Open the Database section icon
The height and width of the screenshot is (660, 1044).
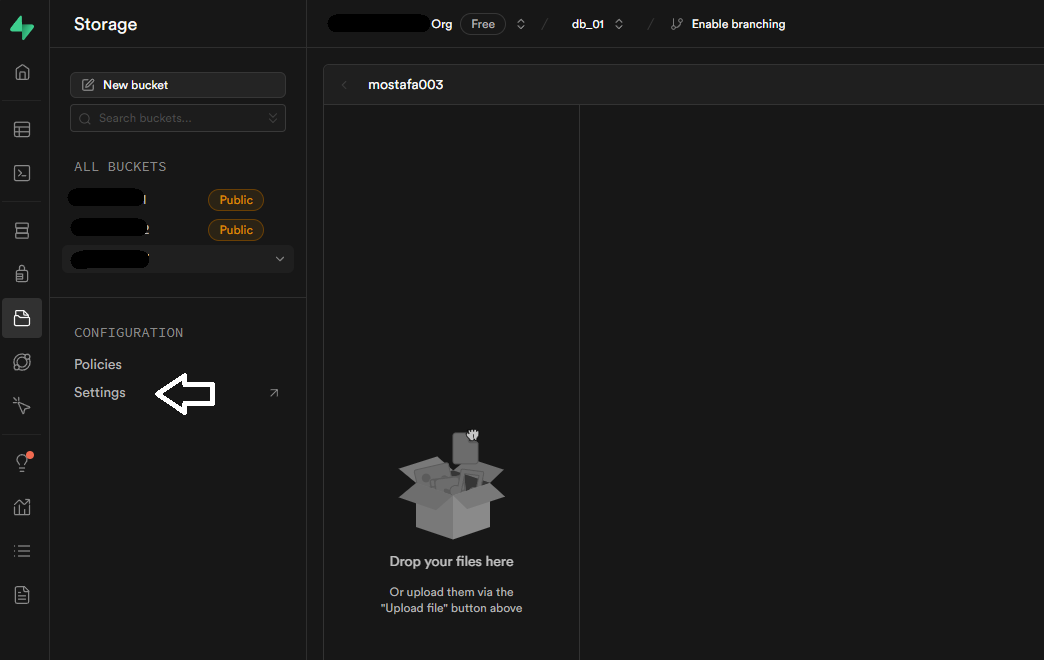(x=22, y=230)
